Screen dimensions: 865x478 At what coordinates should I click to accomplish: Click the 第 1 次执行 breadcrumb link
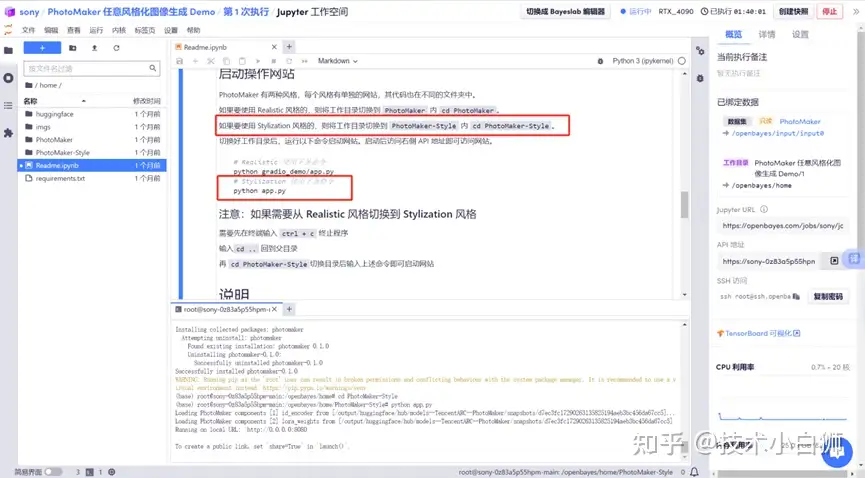(246, 12)
